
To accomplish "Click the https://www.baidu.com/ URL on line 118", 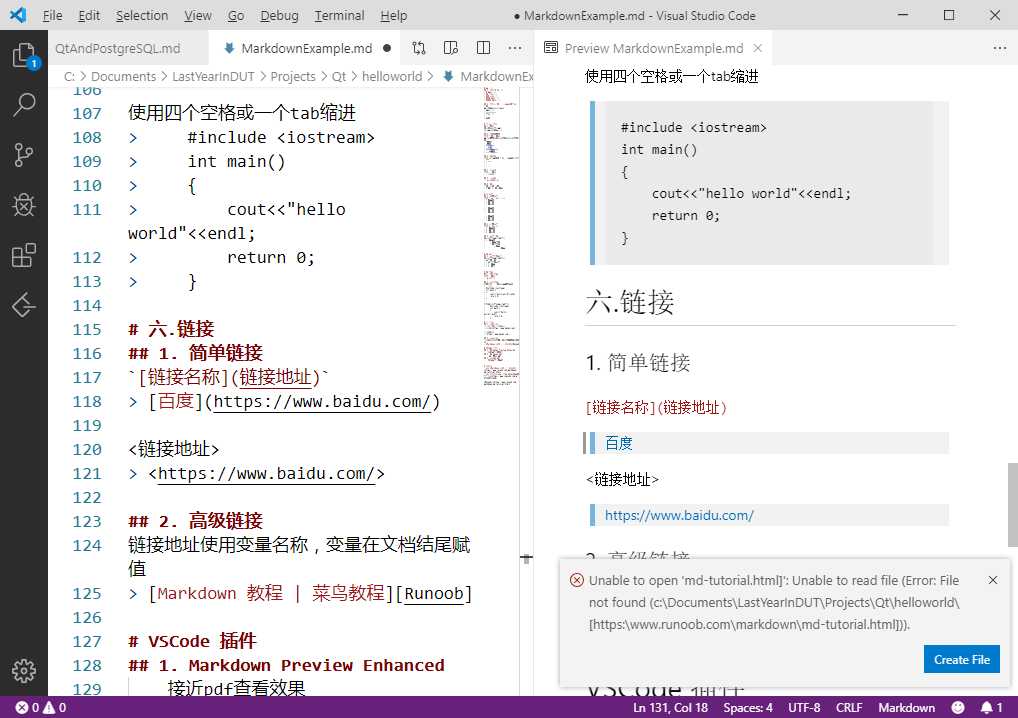I will pyautogui.click(x=322, y=402).
